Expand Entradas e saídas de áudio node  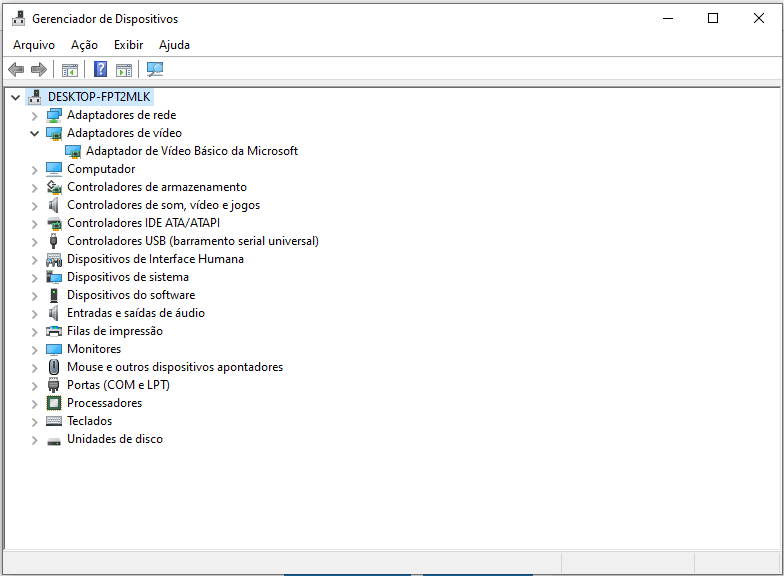coord(34,314)
